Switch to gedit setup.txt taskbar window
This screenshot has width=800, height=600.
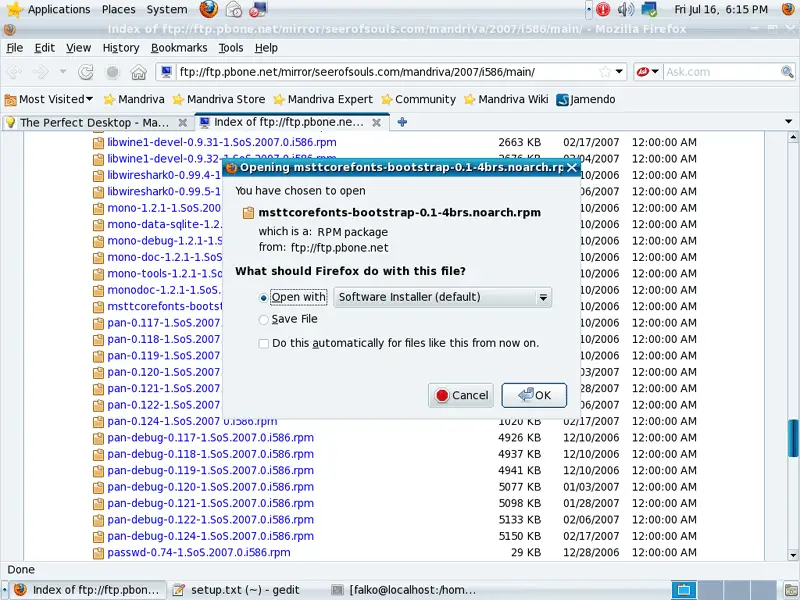point(246,590)
